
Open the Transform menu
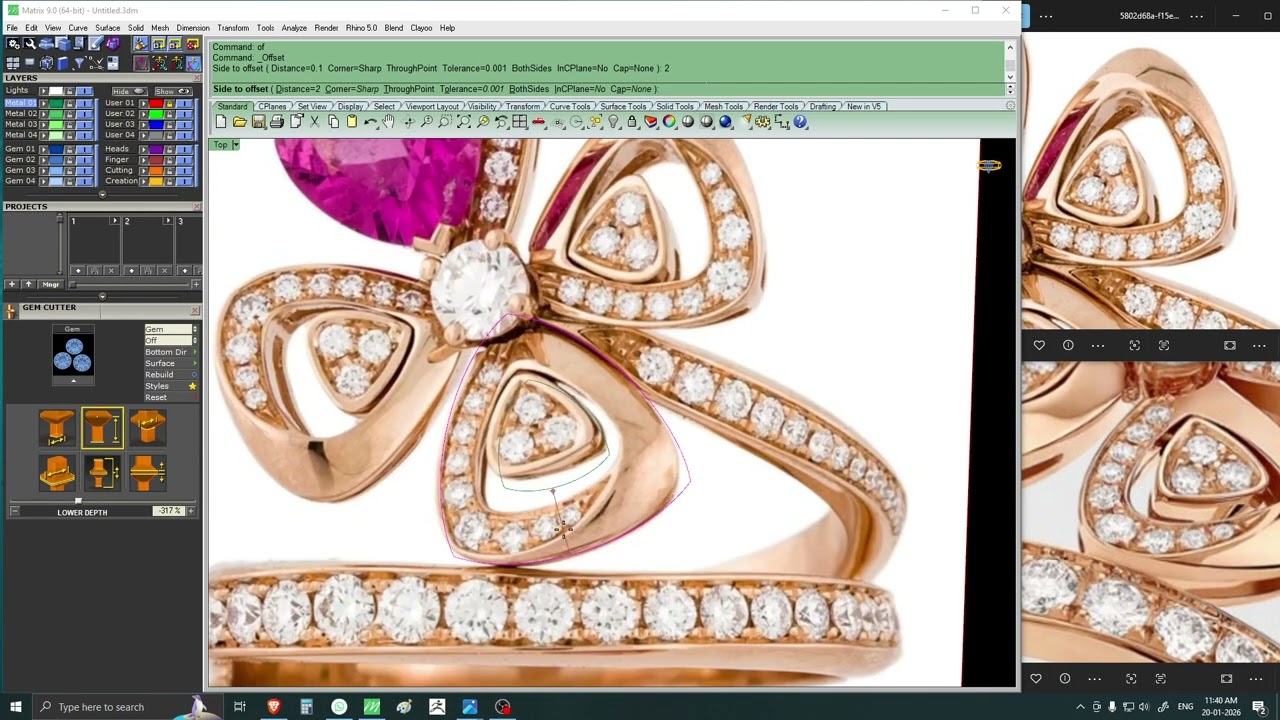[x=233, y=28]
